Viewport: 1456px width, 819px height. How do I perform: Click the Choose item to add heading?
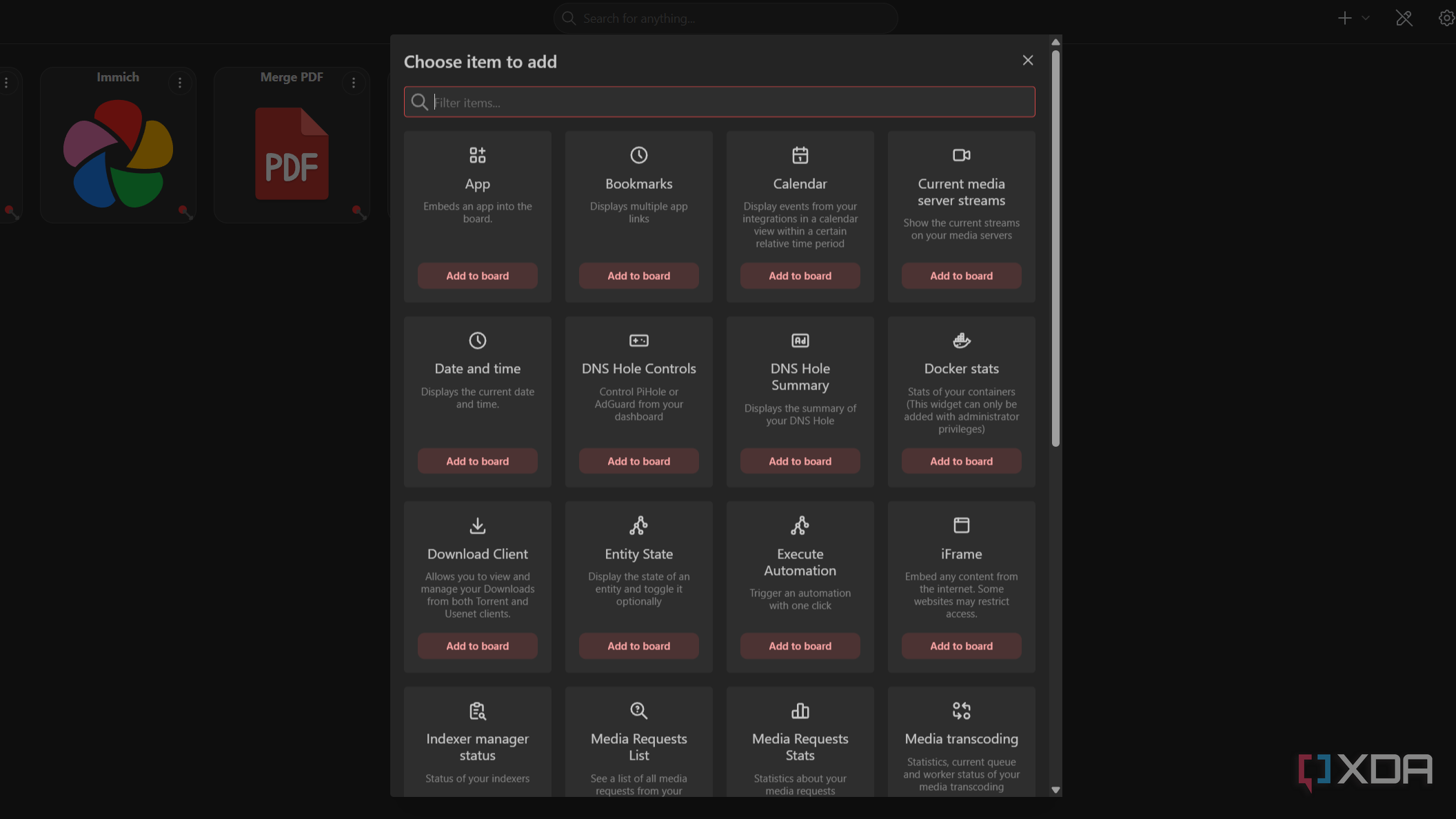point(480,62)
